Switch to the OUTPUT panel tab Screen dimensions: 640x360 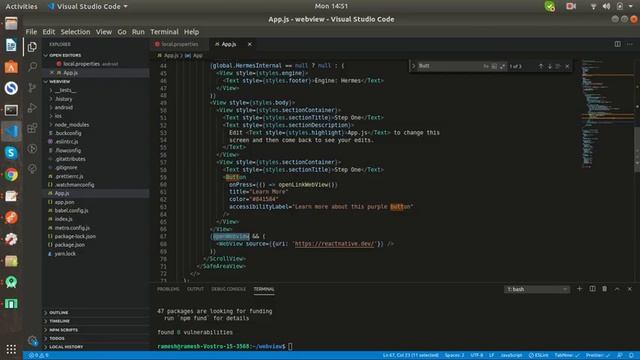click(x=195, y=289)
